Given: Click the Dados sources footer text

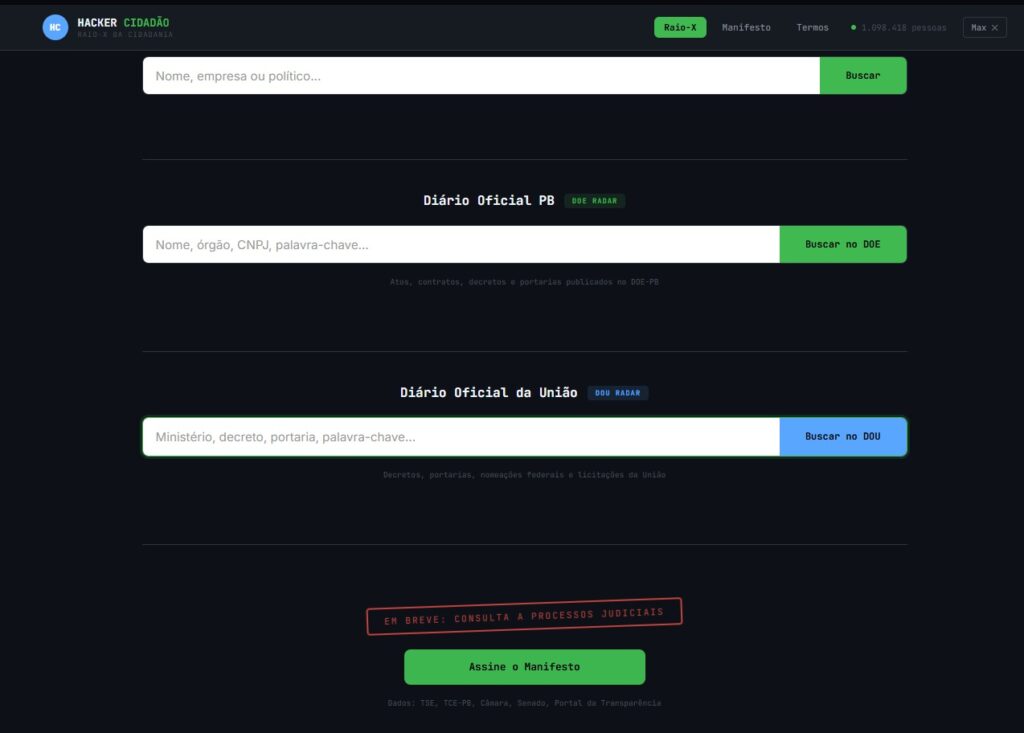Looking at the screenshot, I should point(524,703).
